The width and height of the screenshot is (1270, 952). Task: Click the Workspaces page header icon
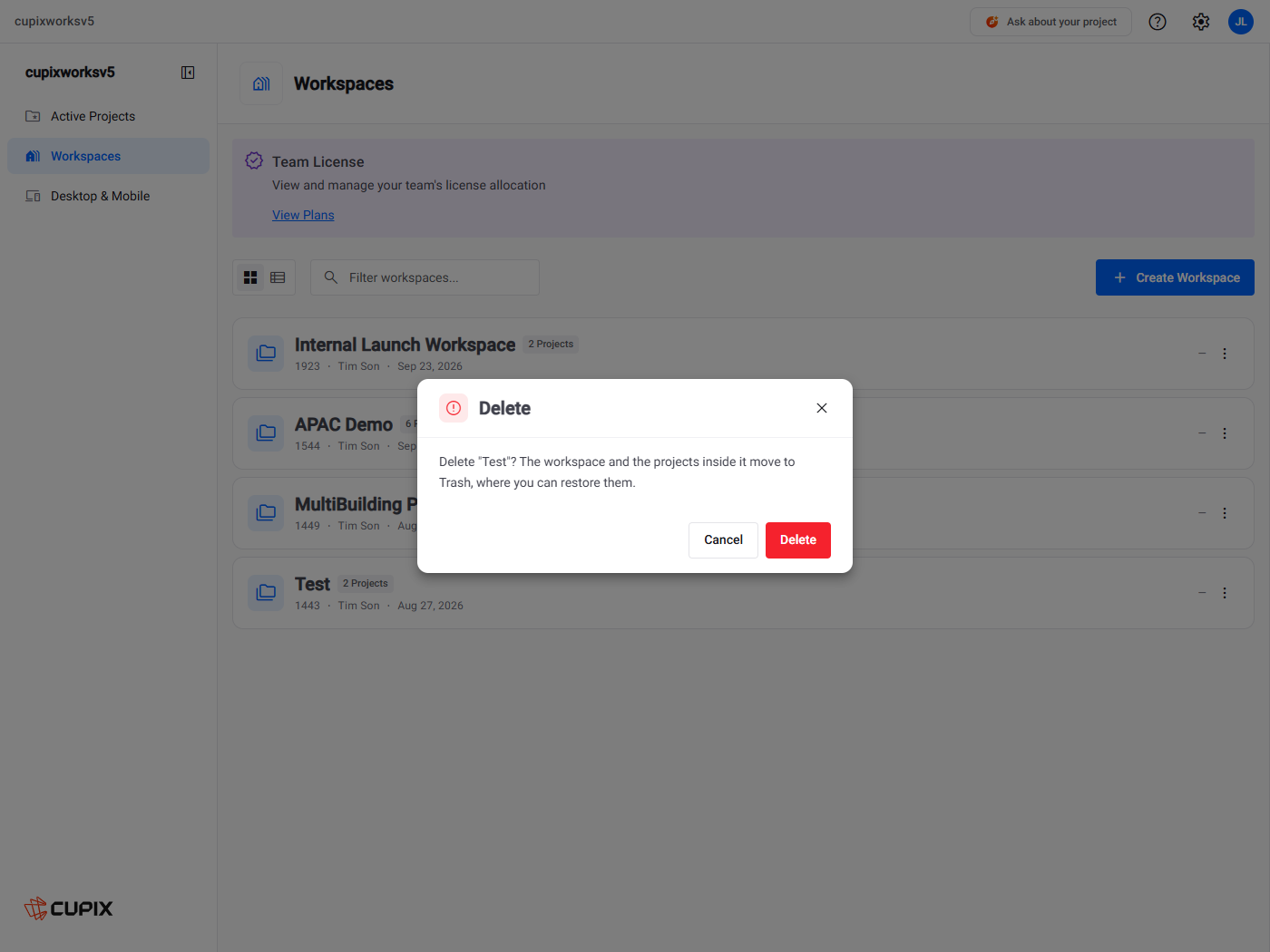[261, 83]
